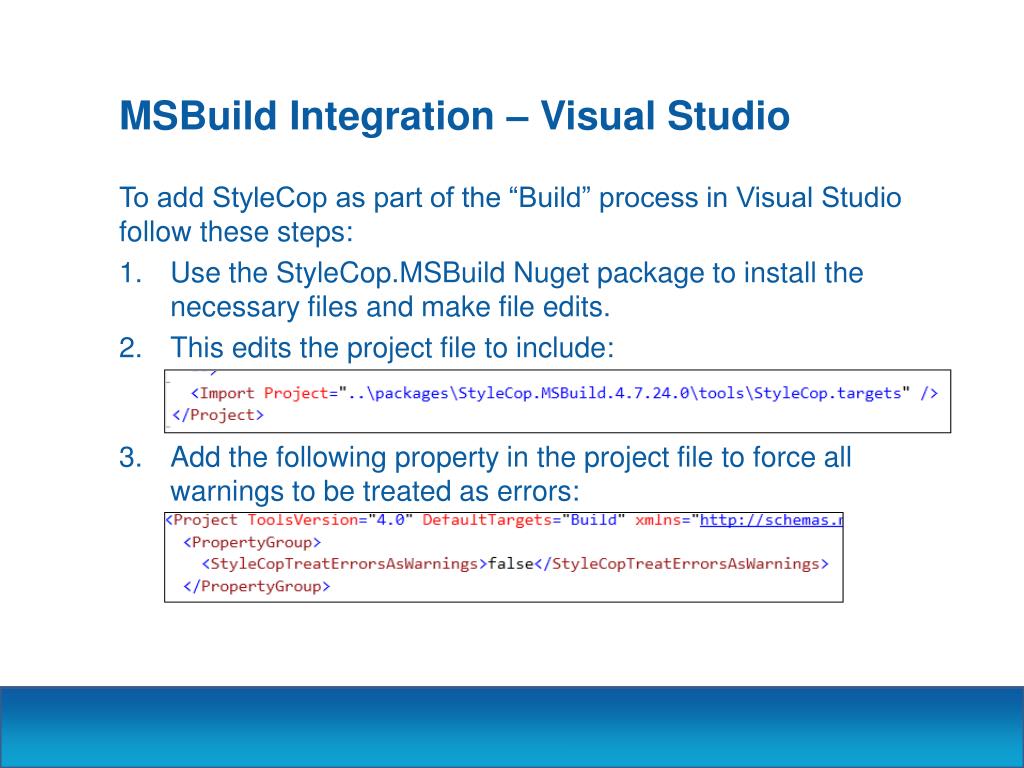This screenshot has height=768, width=1024.
Task: Open the http://schemas hyperlink in the xmlns attribute
Action: coord(771,520)
